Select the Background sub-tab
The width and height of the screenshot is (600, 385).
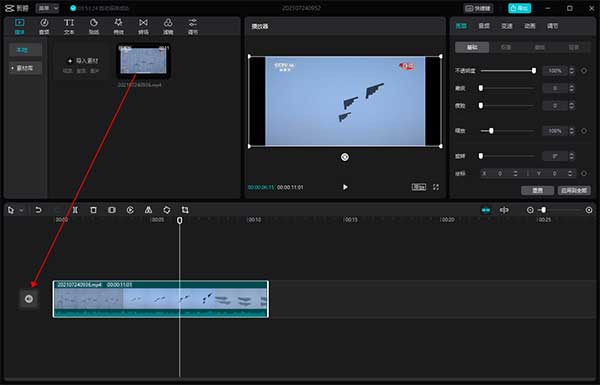[574, 47]
